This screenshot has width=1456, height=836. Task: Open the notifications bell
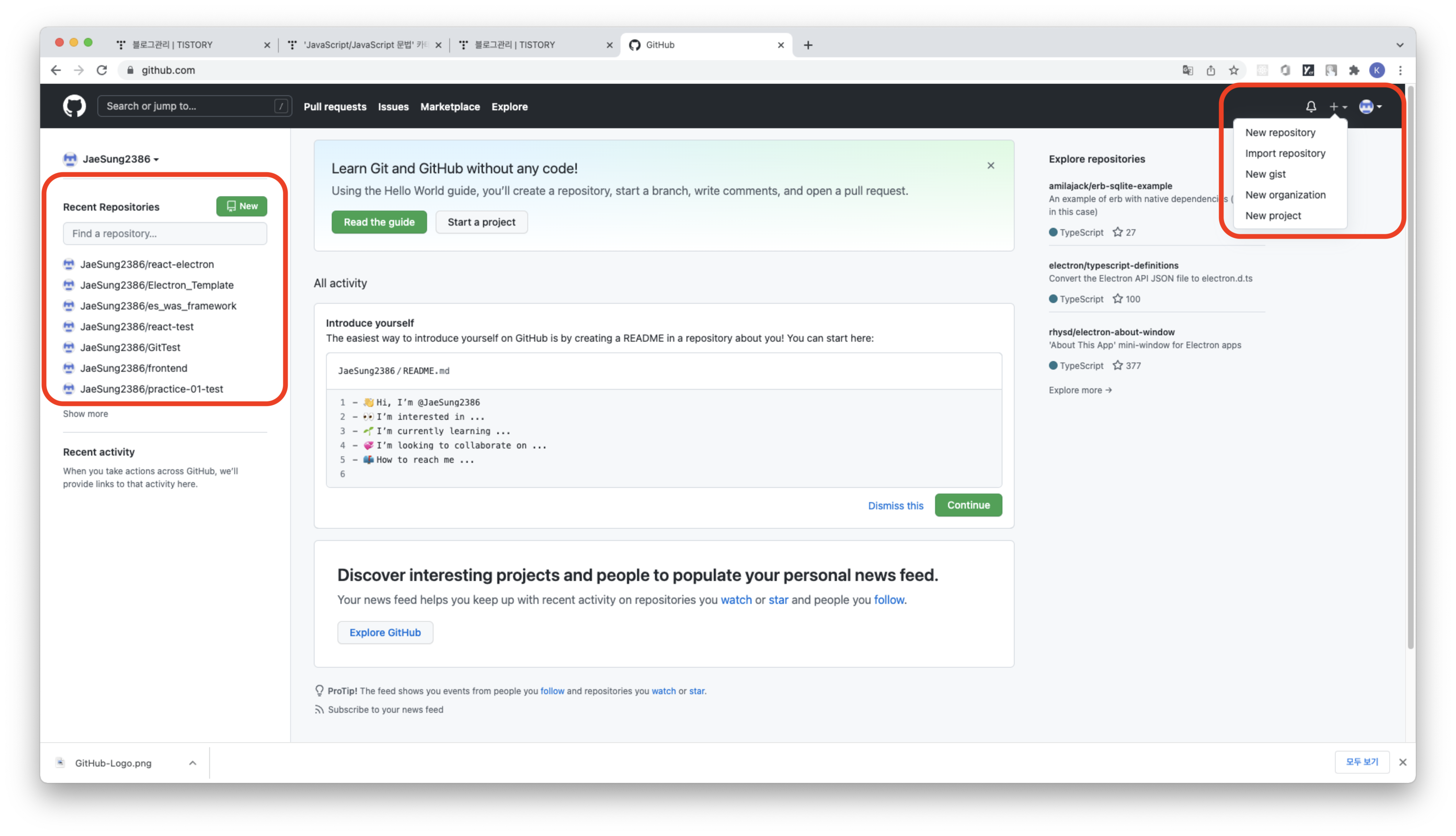point(1311,106)
